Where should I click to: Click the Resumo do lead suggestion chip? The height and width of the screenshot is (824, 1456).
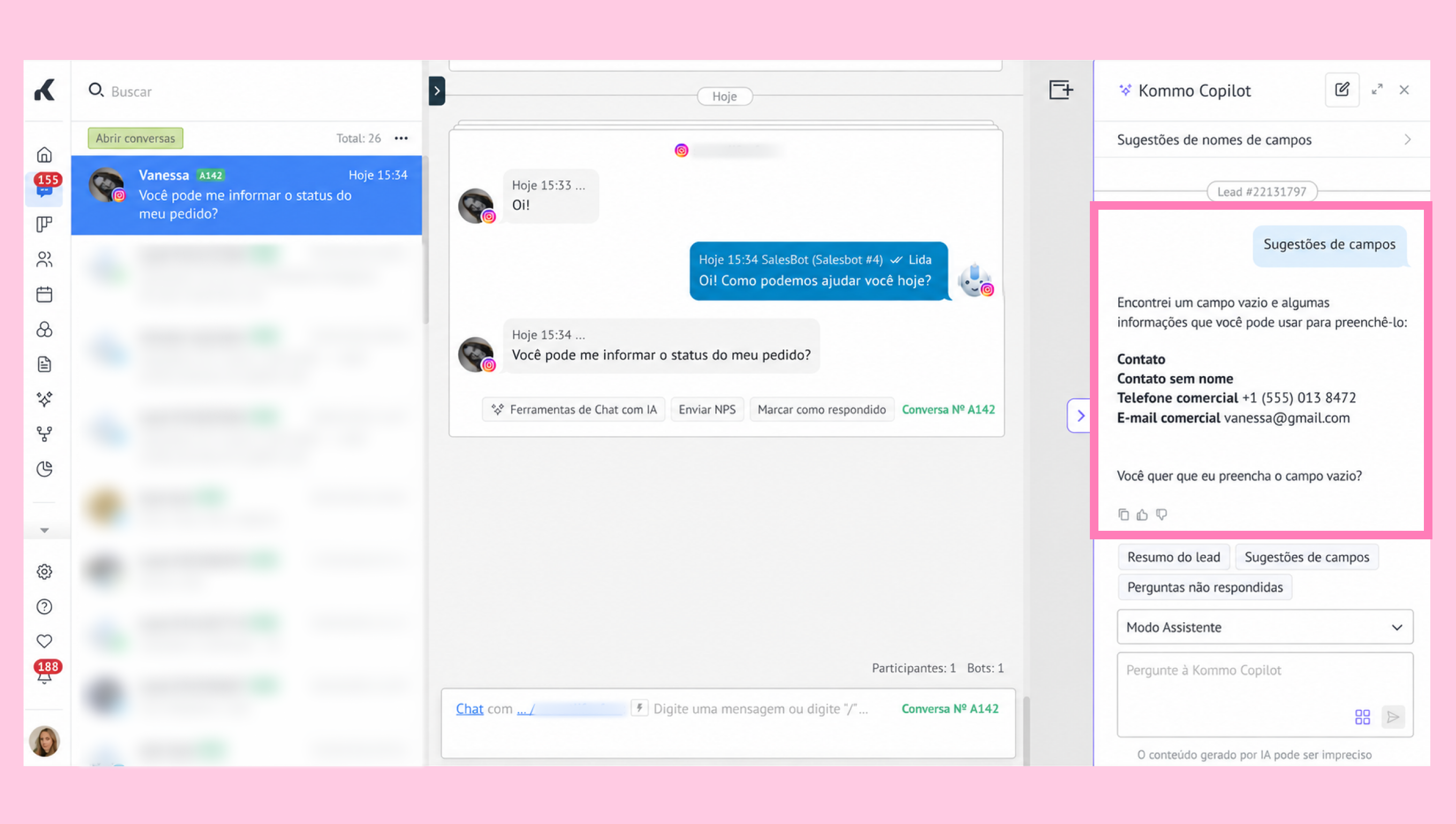point(1173,557)
